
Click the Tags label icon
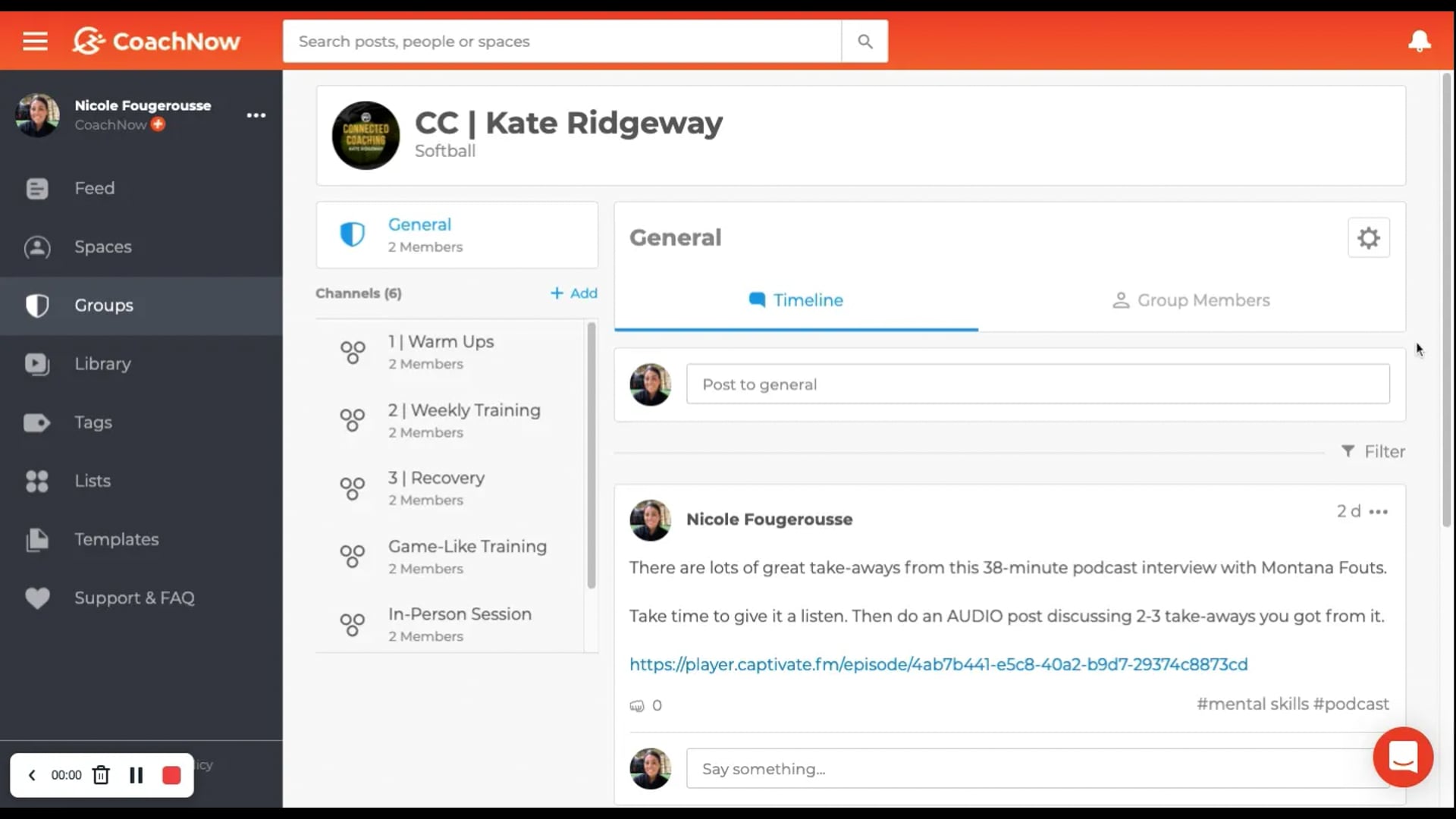(x=37, y=422)
